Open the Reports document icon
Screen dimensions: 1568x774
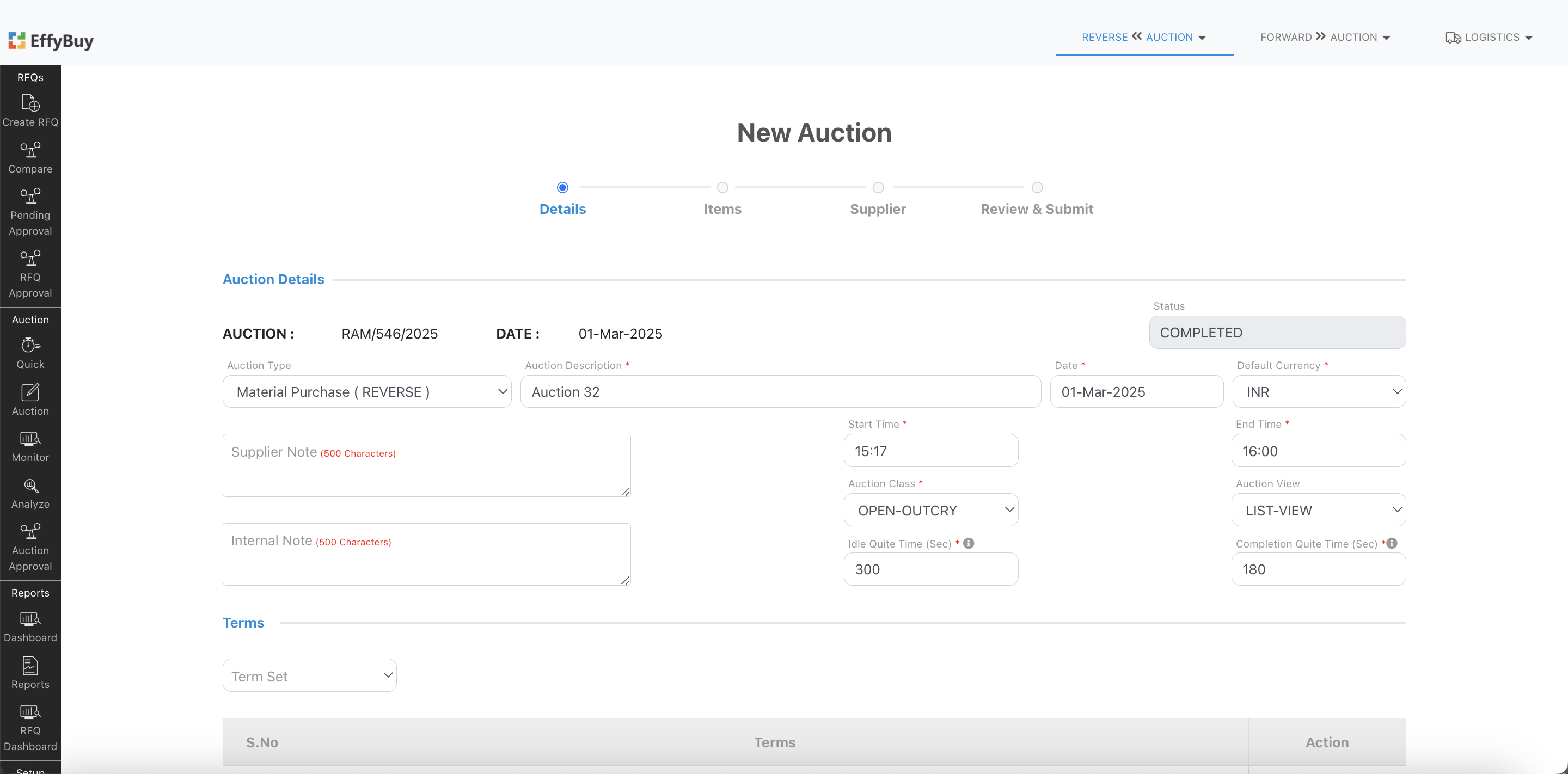(x=30, y=666)
